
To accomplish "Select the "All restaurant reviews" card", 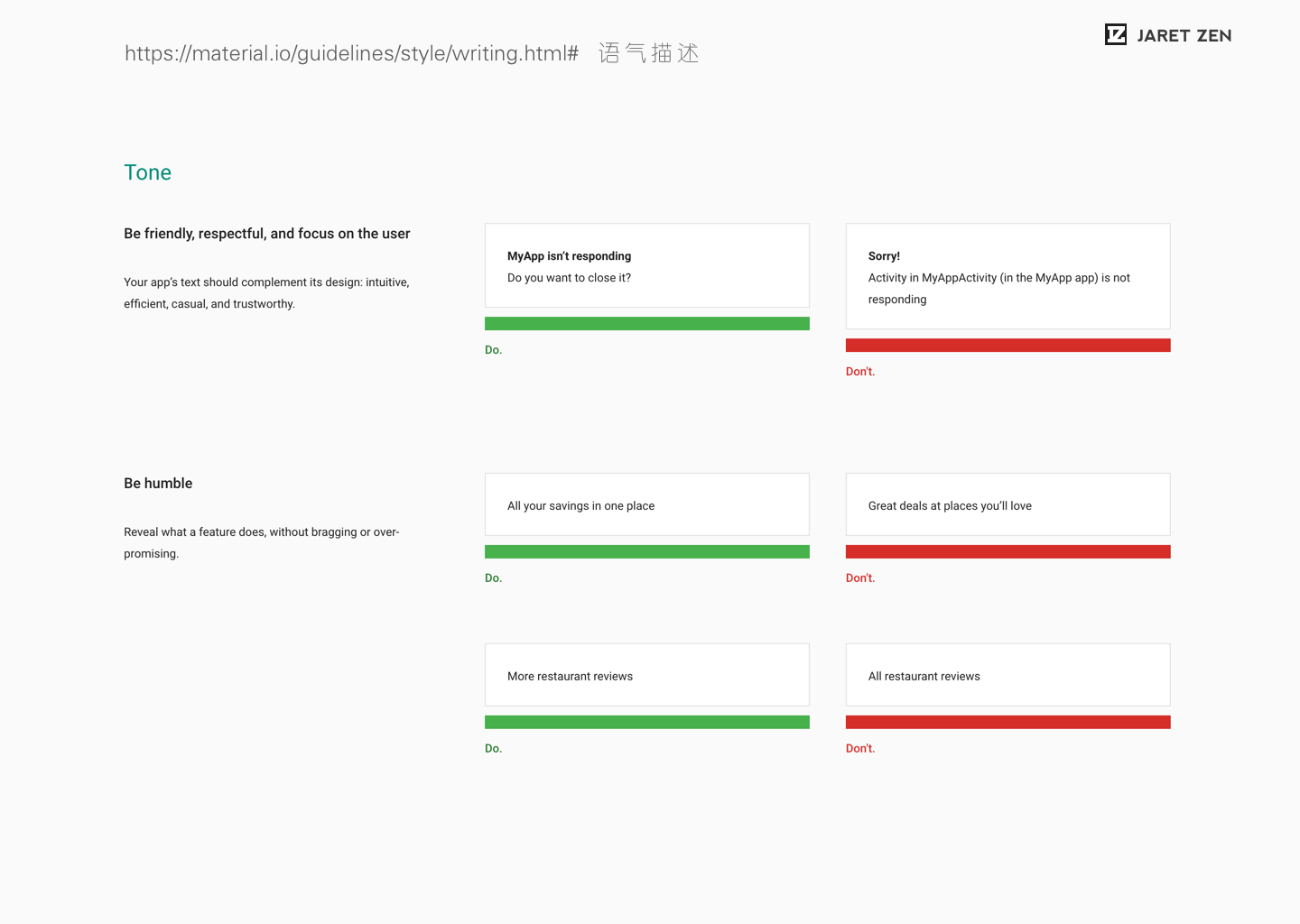I will click(x=1007, y=676).
